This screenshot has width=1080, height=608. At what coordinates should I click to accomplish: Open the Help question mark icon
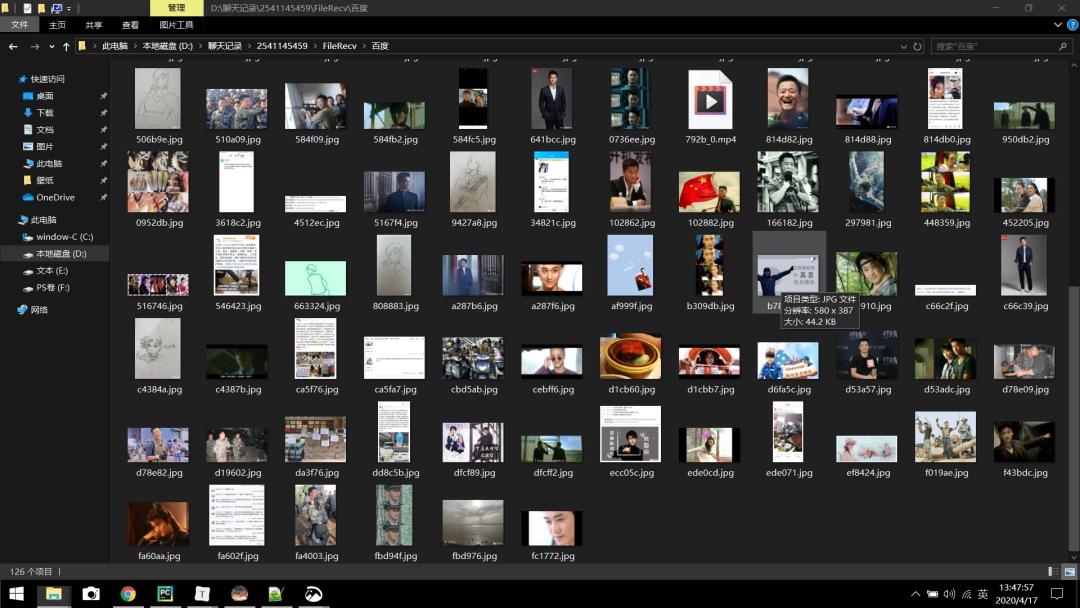[x=1072, y=25]
